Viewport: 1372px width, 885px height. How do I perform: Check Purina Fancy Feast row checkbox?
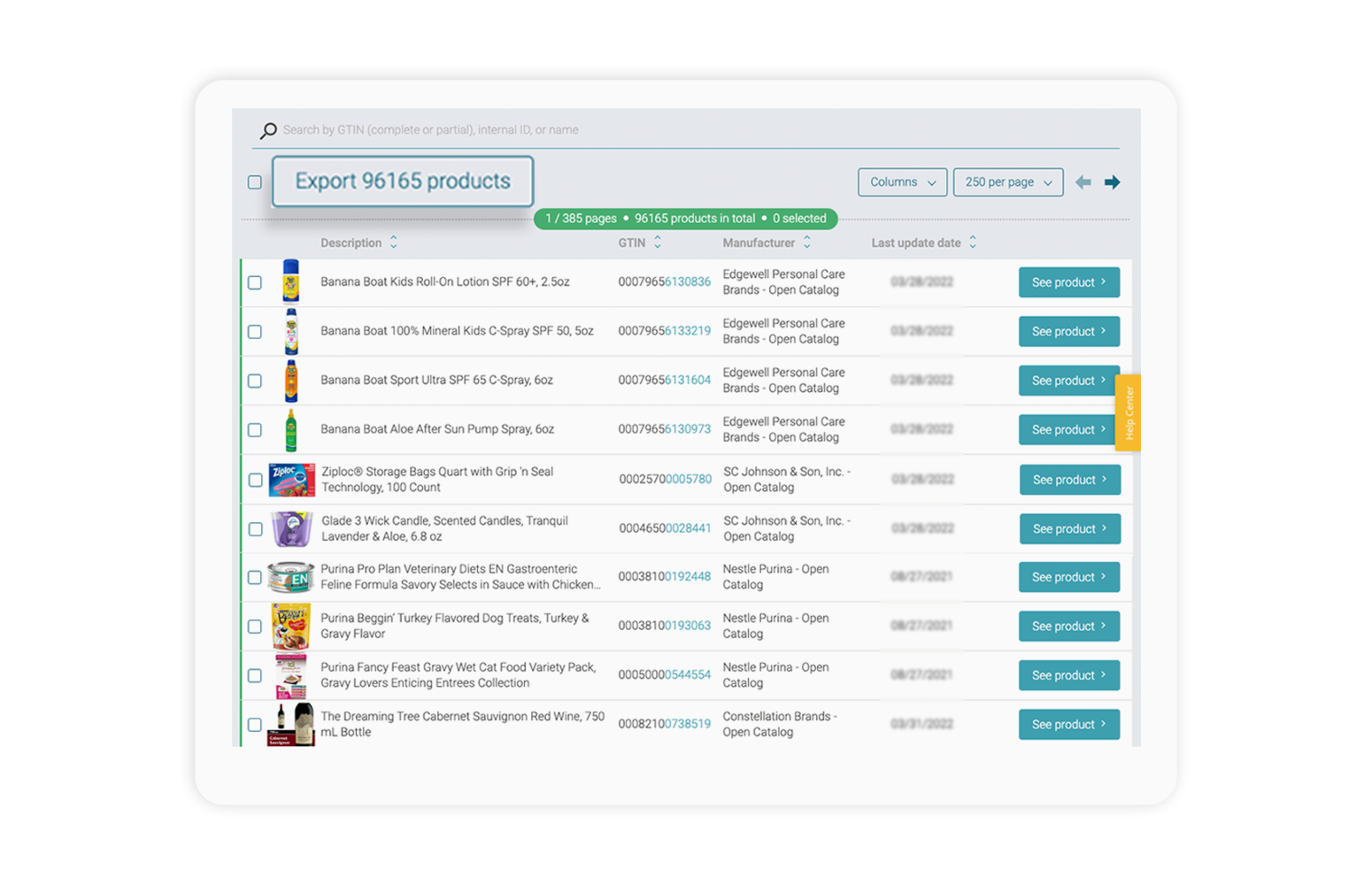pos(255,676)
